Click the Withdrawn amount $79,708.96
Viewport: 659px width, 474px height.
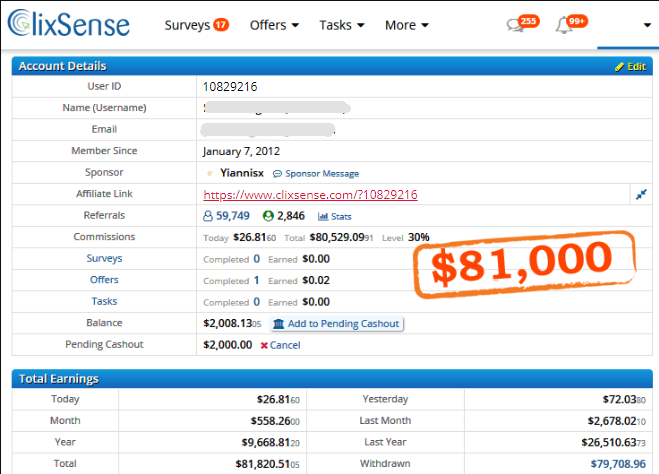(618, 463)
